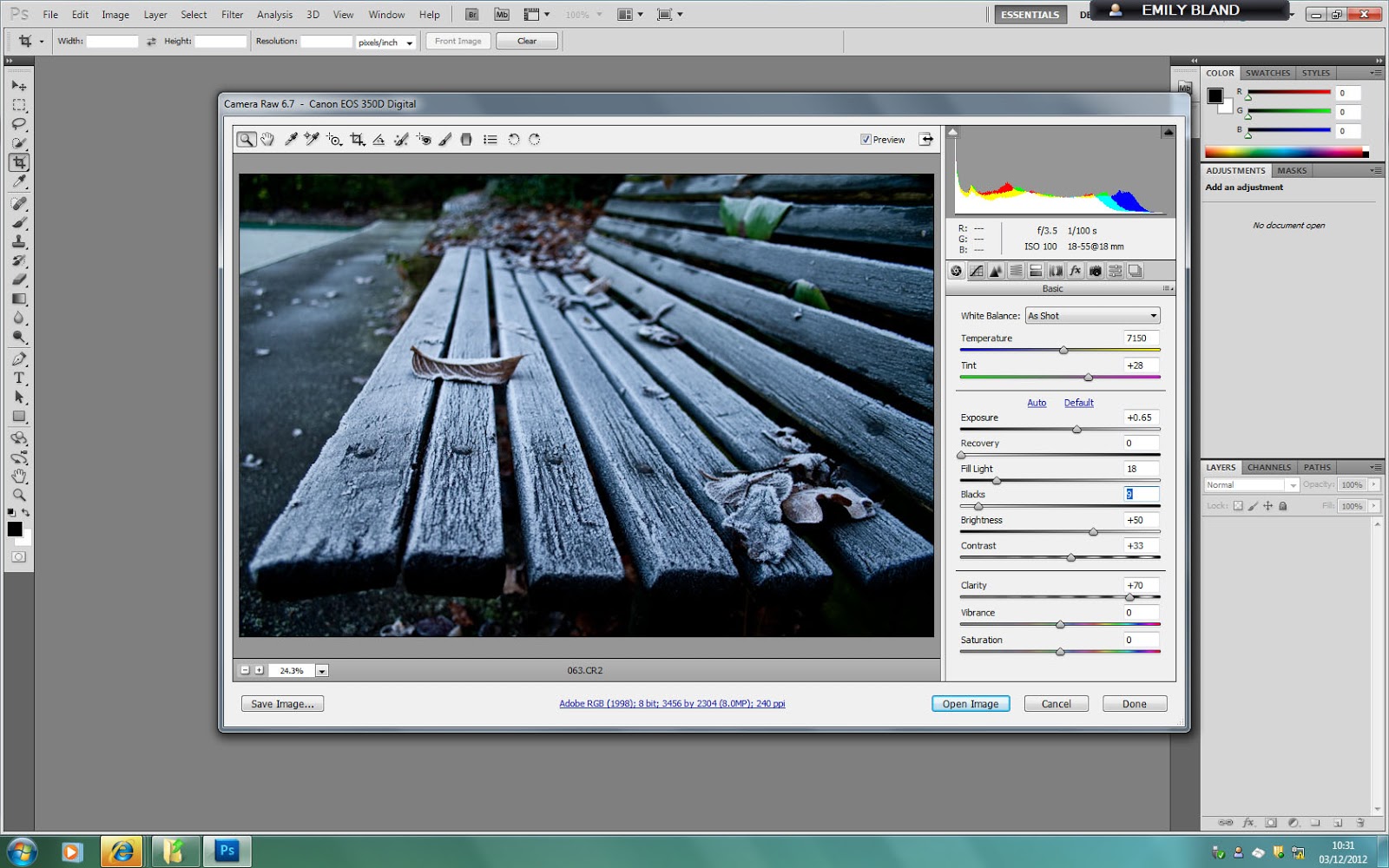Open Camera Raw preferences dialog icon
This screenshot has height=868, width=1389.
[490, 140]
